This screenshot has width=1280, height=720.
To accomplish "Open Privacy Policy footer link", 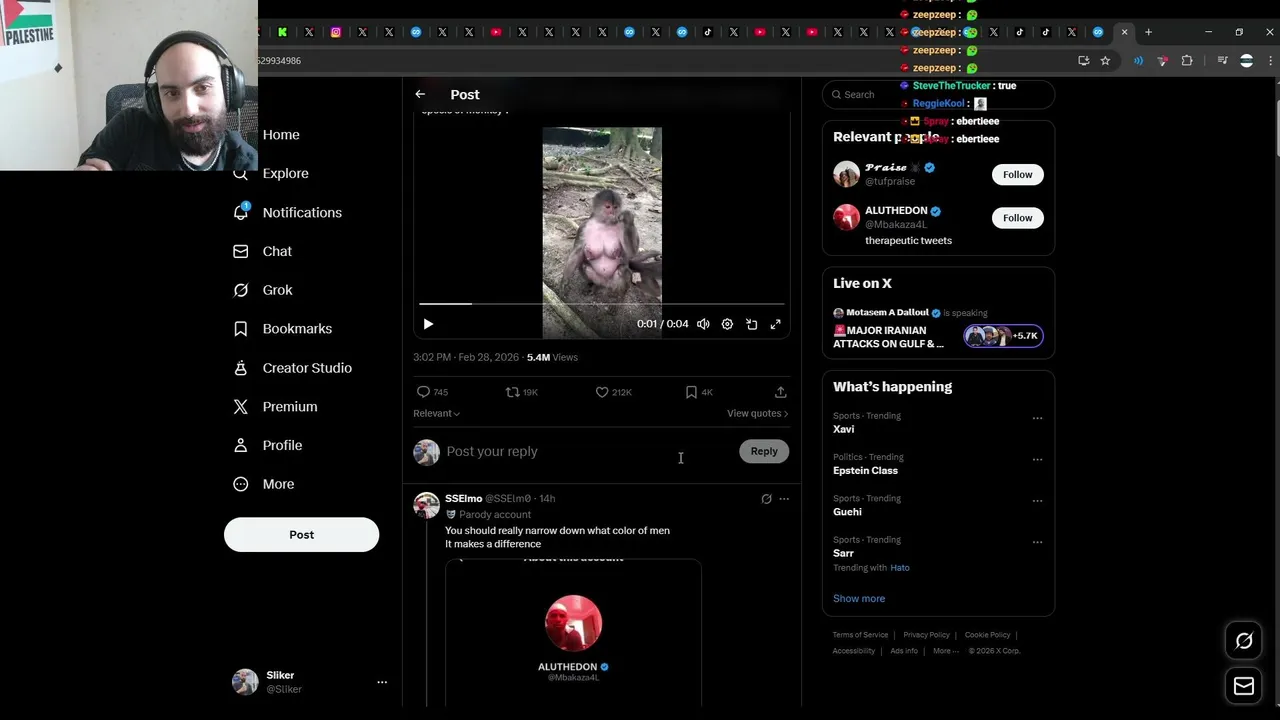I will 926,635.
